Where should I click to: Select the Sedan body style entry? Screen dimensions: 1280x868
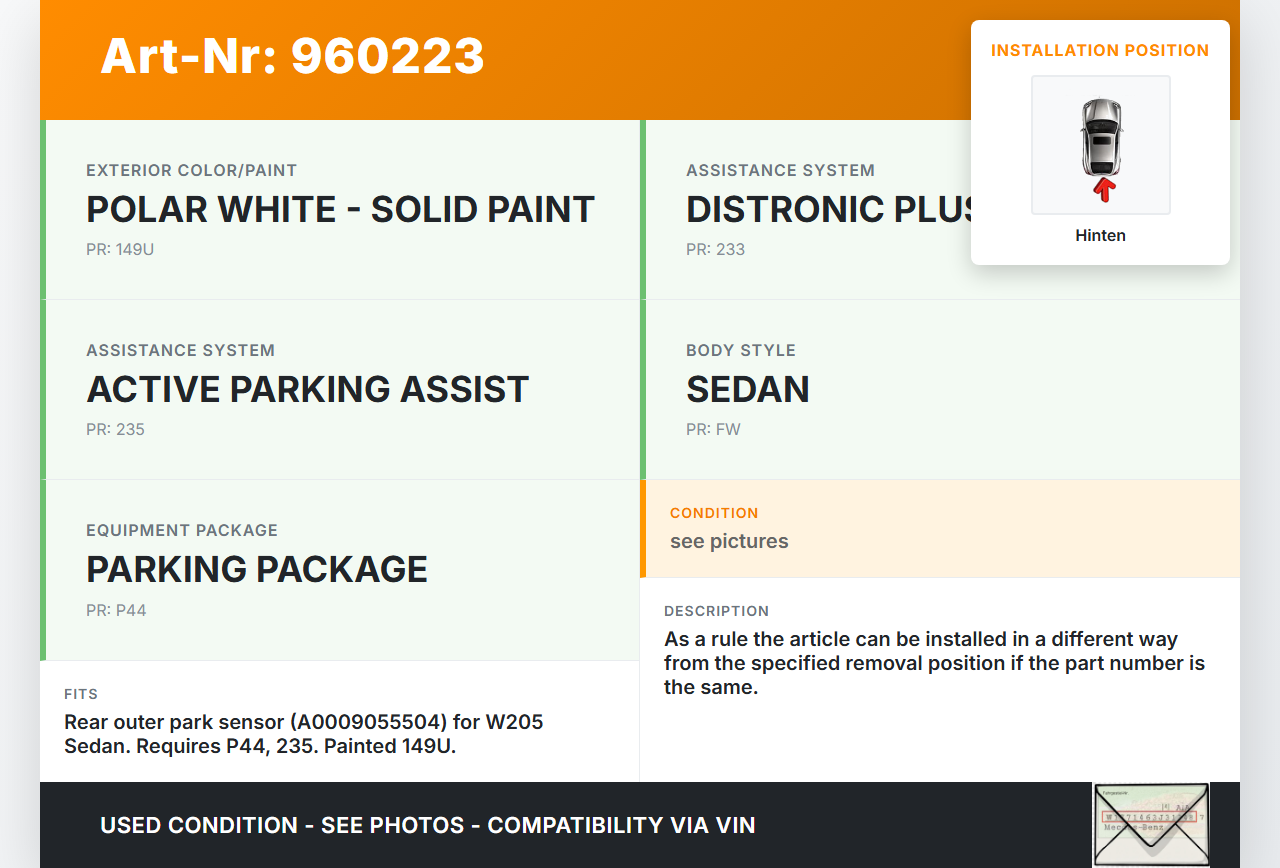pyautogui.click(x=747, y=389)
